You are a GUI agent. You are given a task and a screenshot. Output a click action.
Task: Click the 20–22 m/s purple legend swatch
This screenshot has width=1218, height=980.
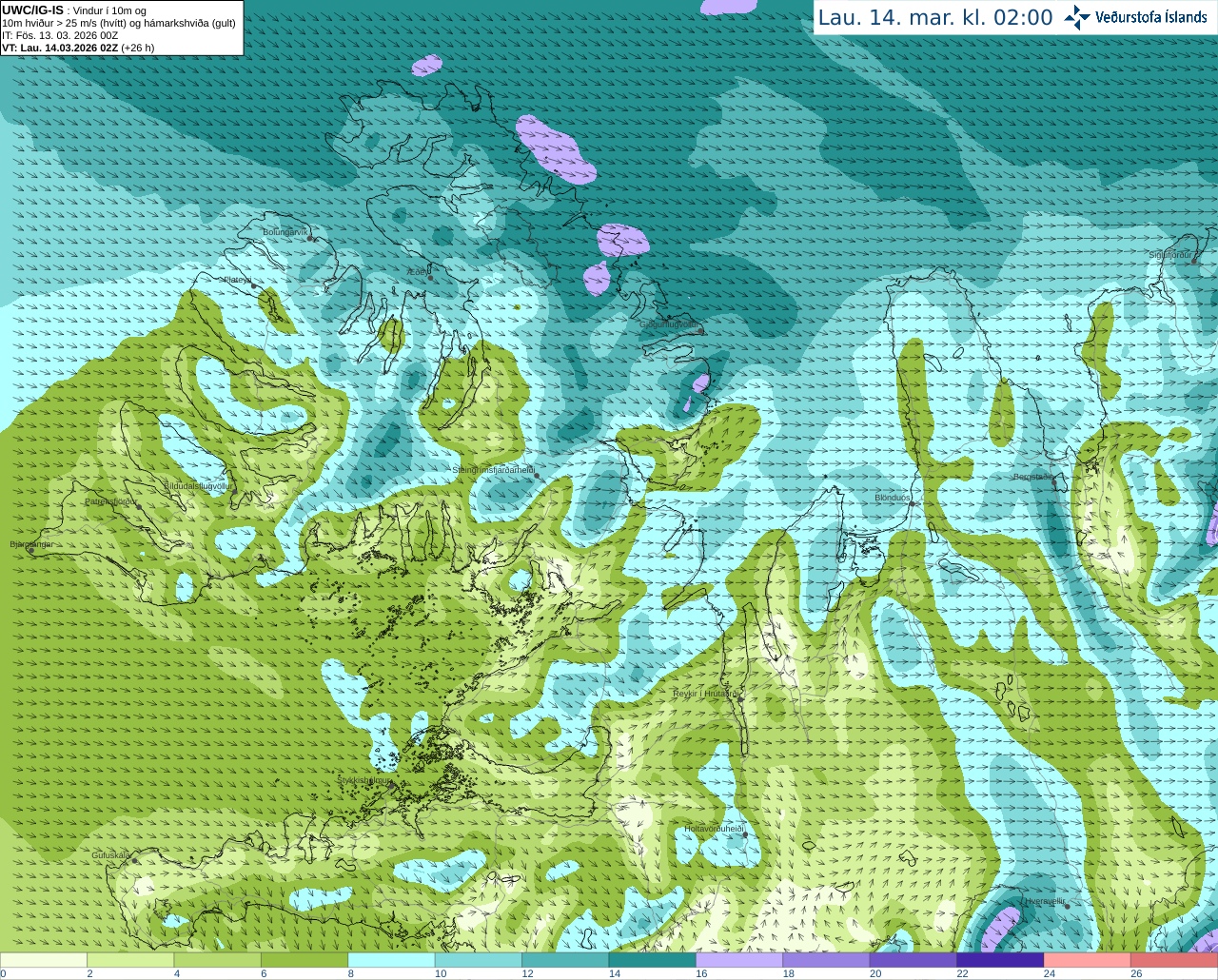[x=914, y=960]
